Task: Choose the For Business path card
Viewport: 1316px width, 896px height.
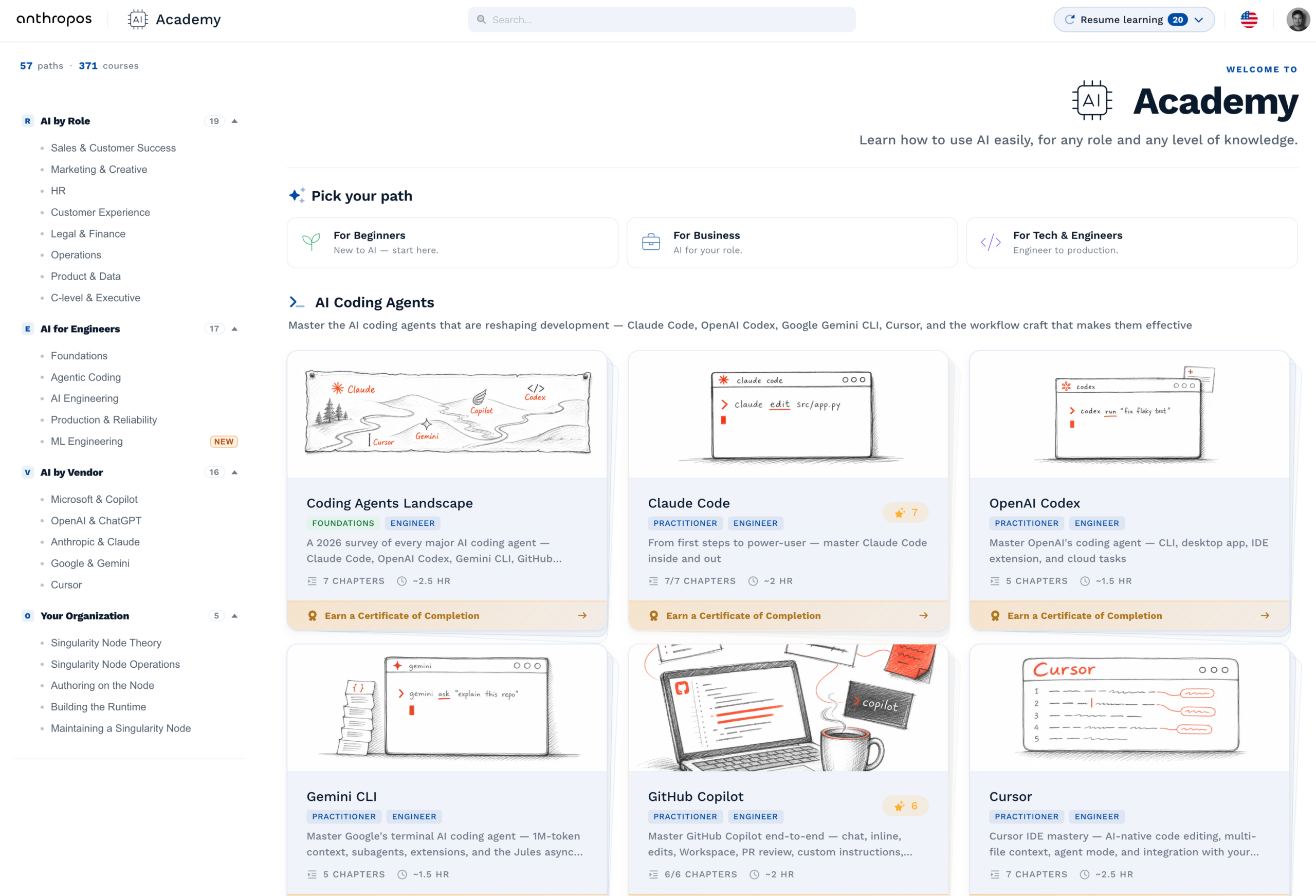Action: 792,243
